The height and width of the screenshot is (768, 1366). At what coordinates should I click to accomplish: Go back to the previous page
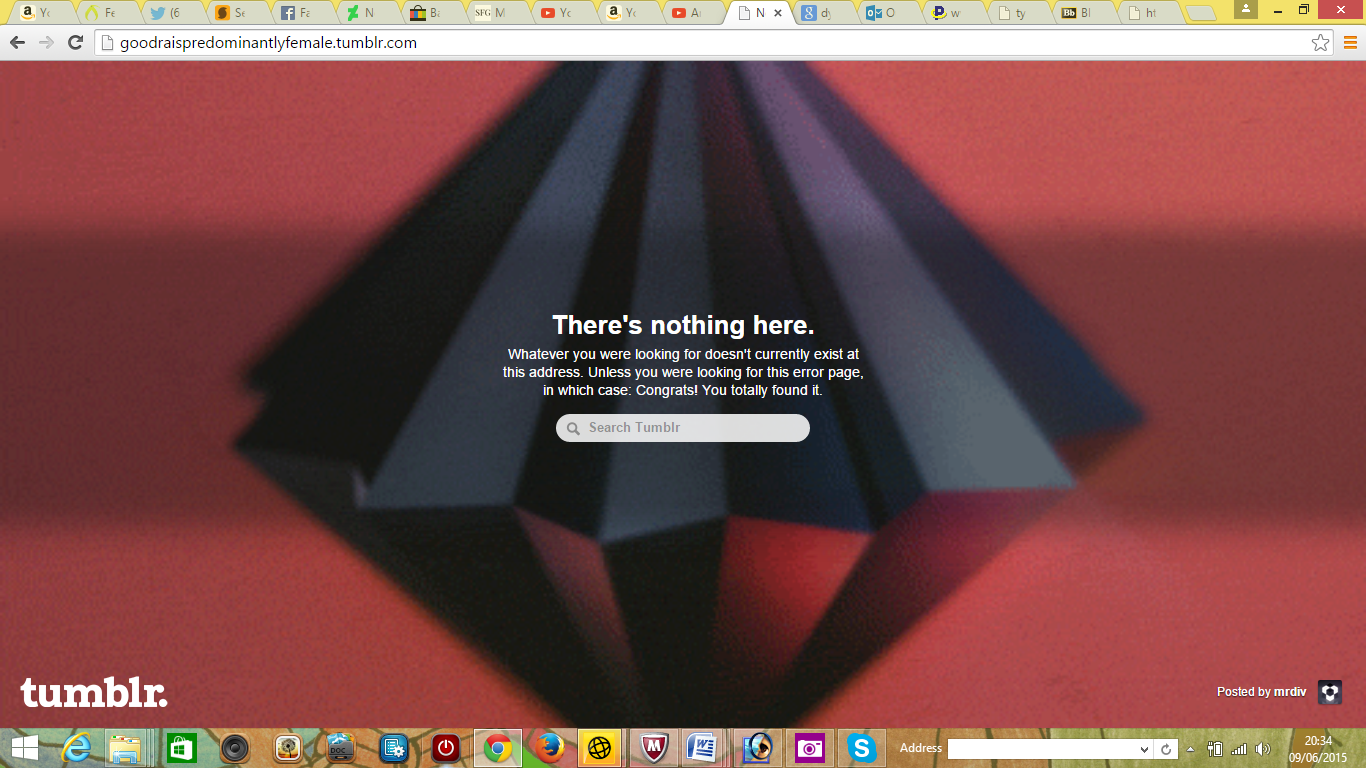(x=17, y=43)
